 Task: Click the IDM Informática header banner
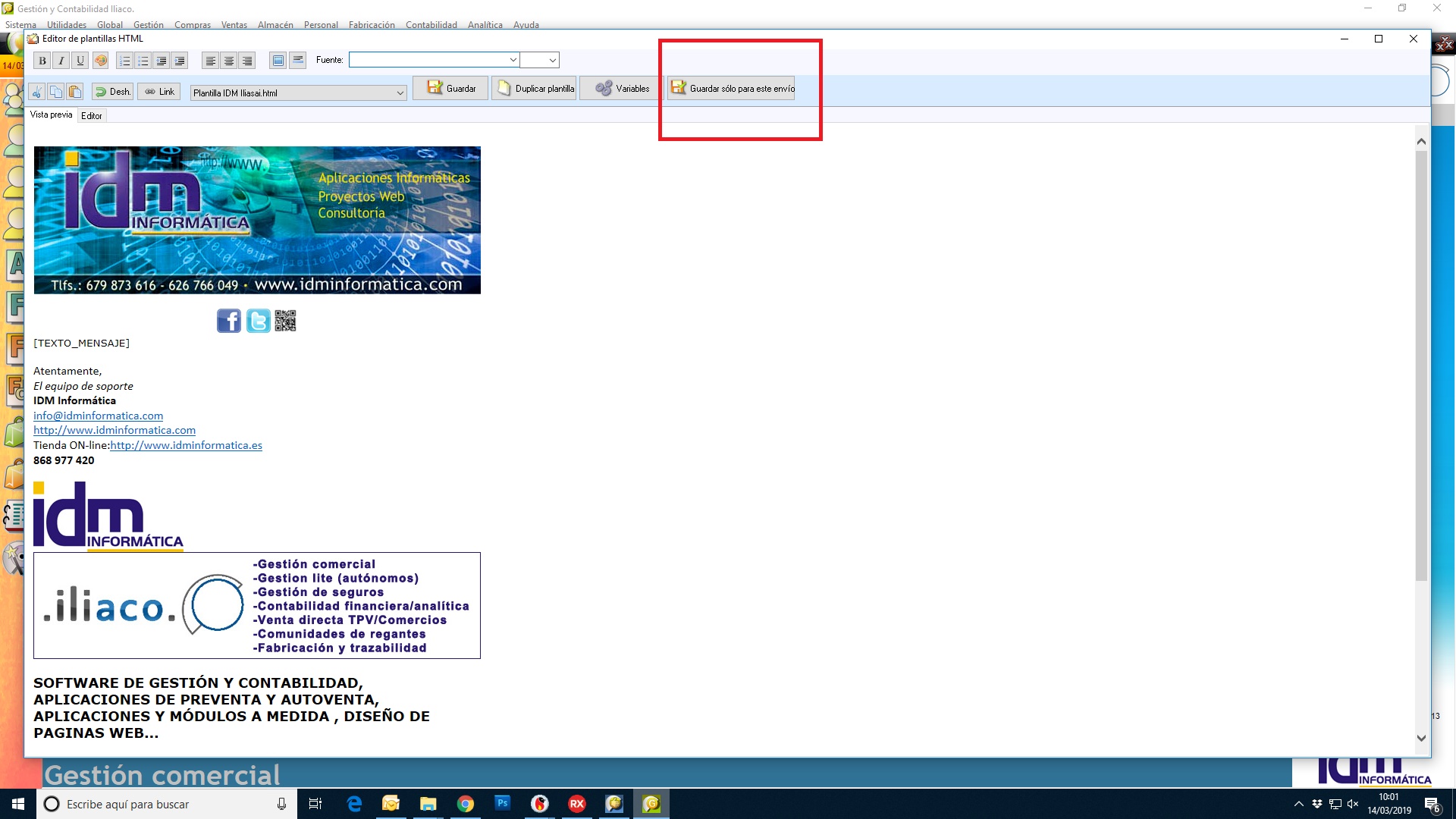pos(257,220)
